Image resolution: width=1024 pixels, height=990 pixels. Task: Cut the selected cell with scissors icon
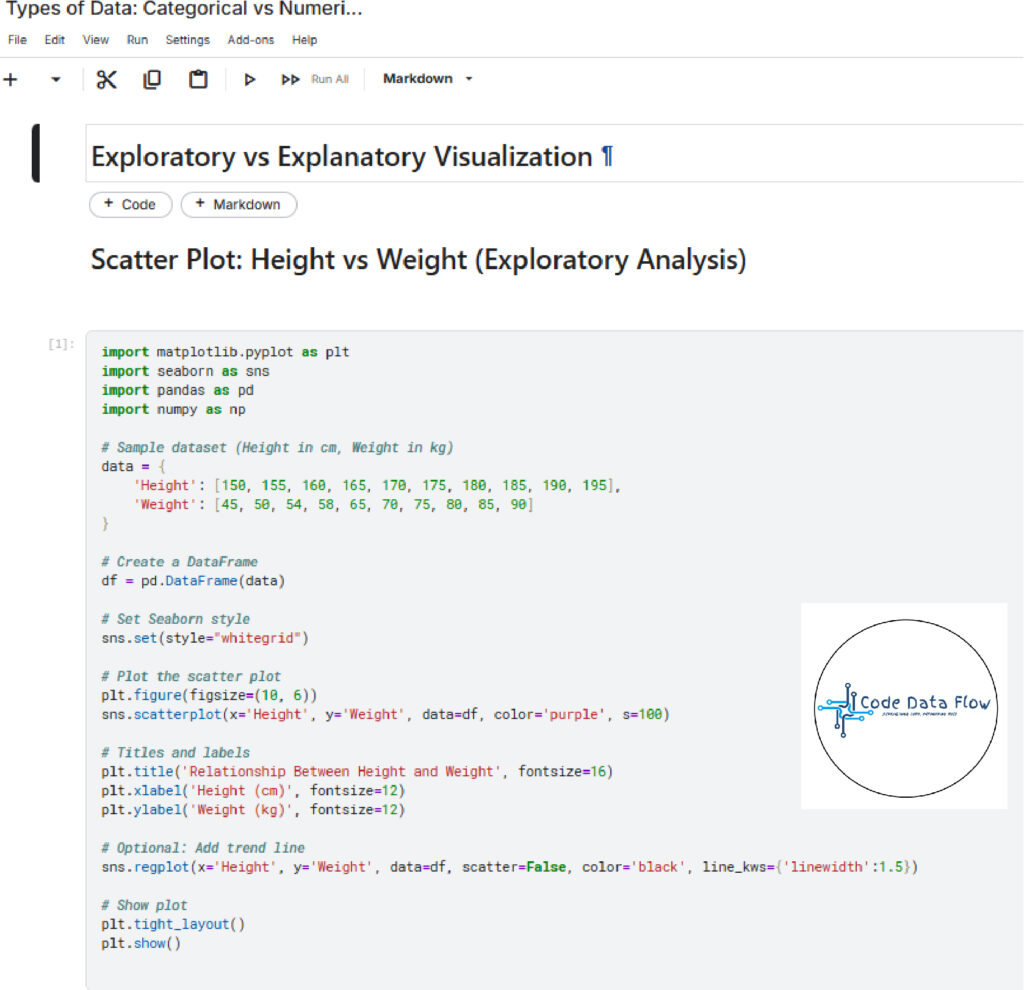[x=106, y=80]
